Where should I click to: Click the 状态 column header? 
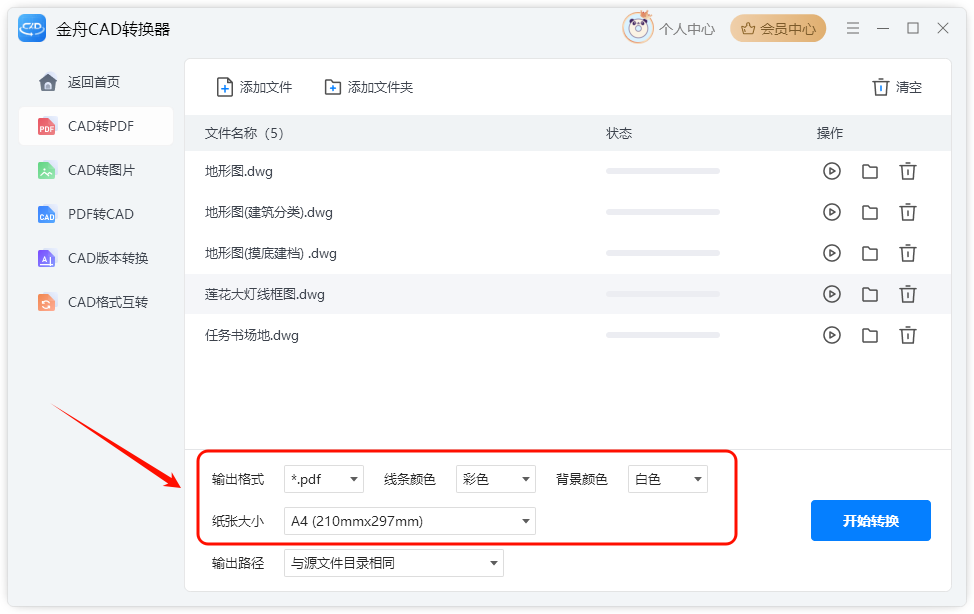pyautogui.click(x=619, y=133)
